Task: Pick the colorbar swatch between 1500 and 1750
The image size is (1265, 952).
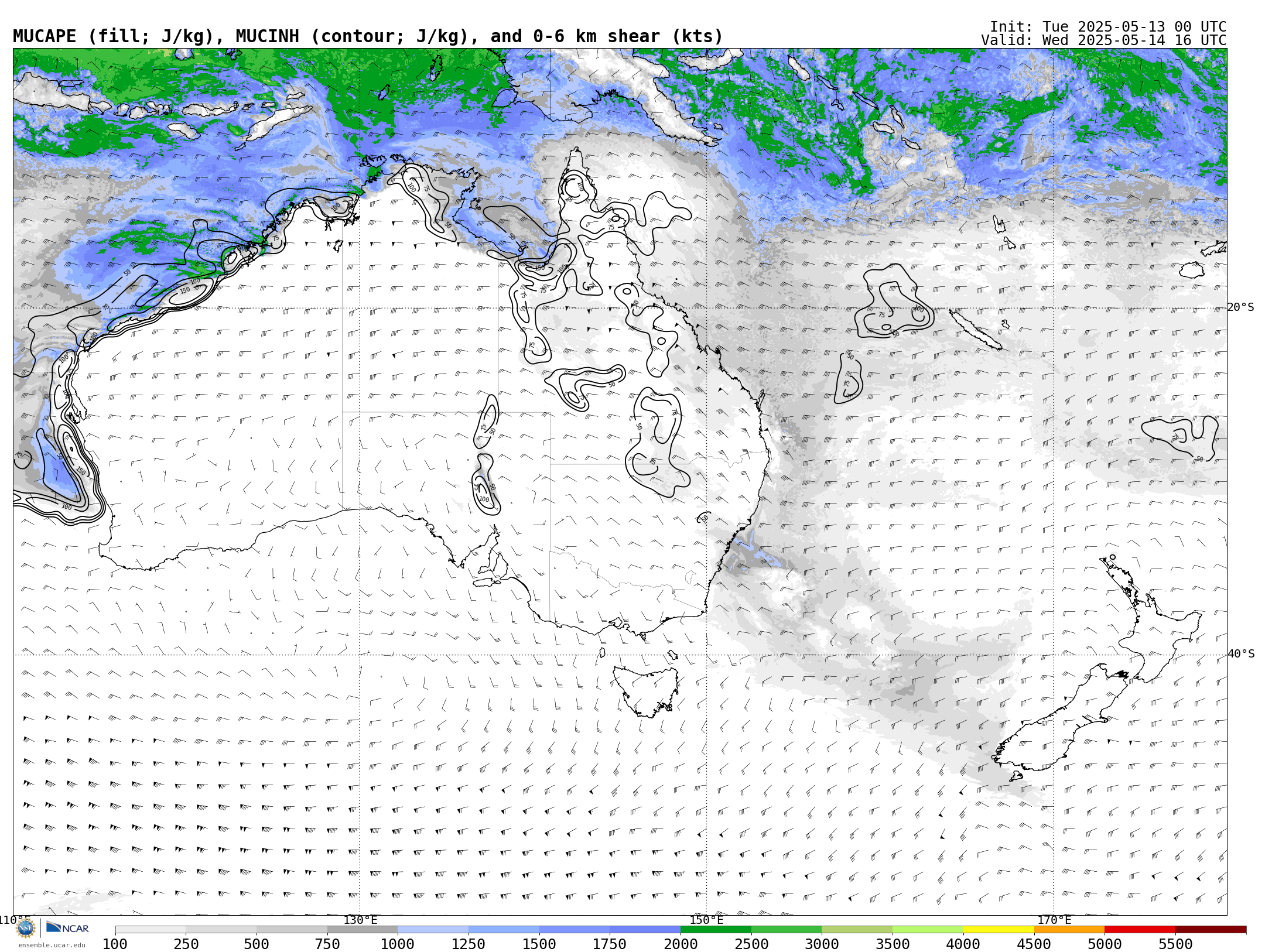Action: 575,930
